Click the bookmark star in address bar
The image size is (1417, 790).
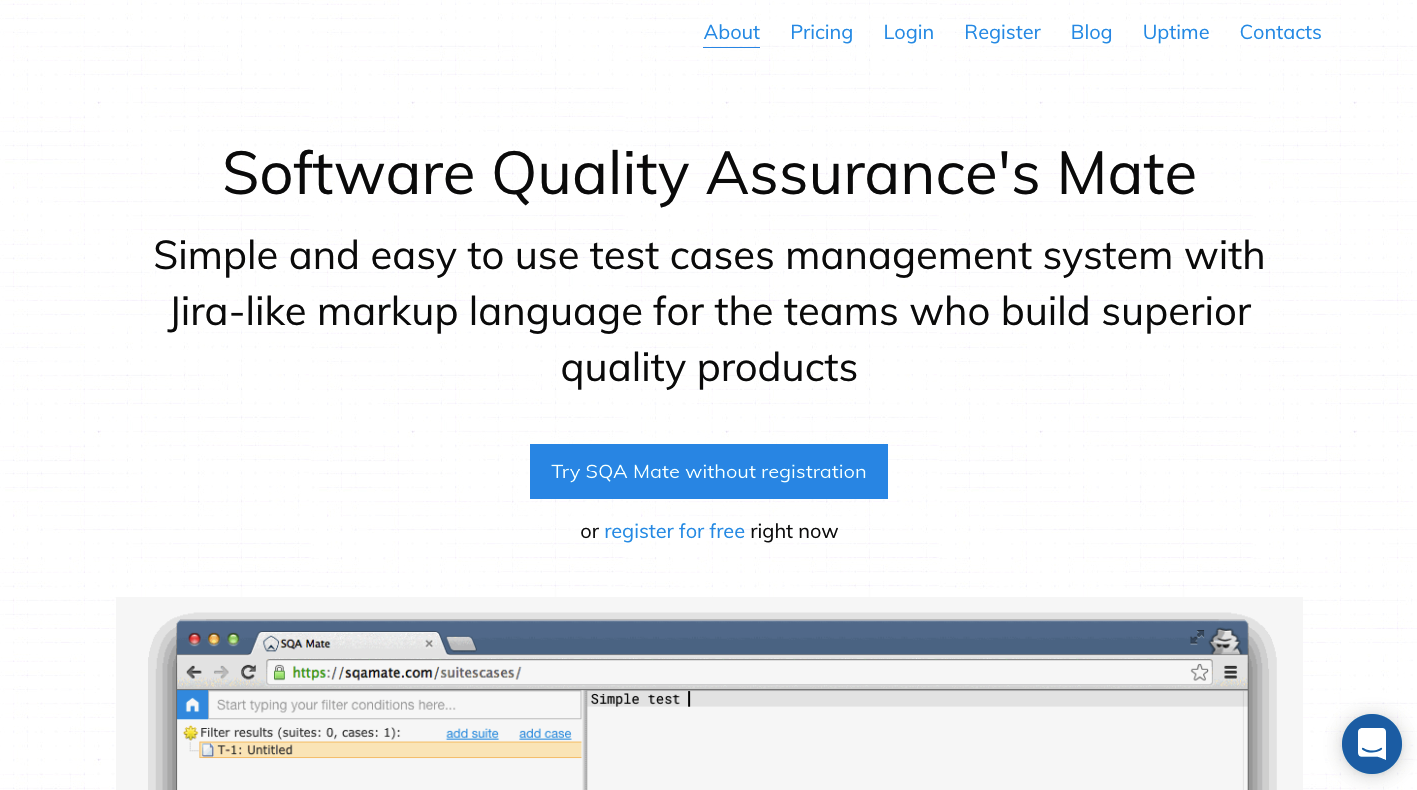[x=1199, y=673]
